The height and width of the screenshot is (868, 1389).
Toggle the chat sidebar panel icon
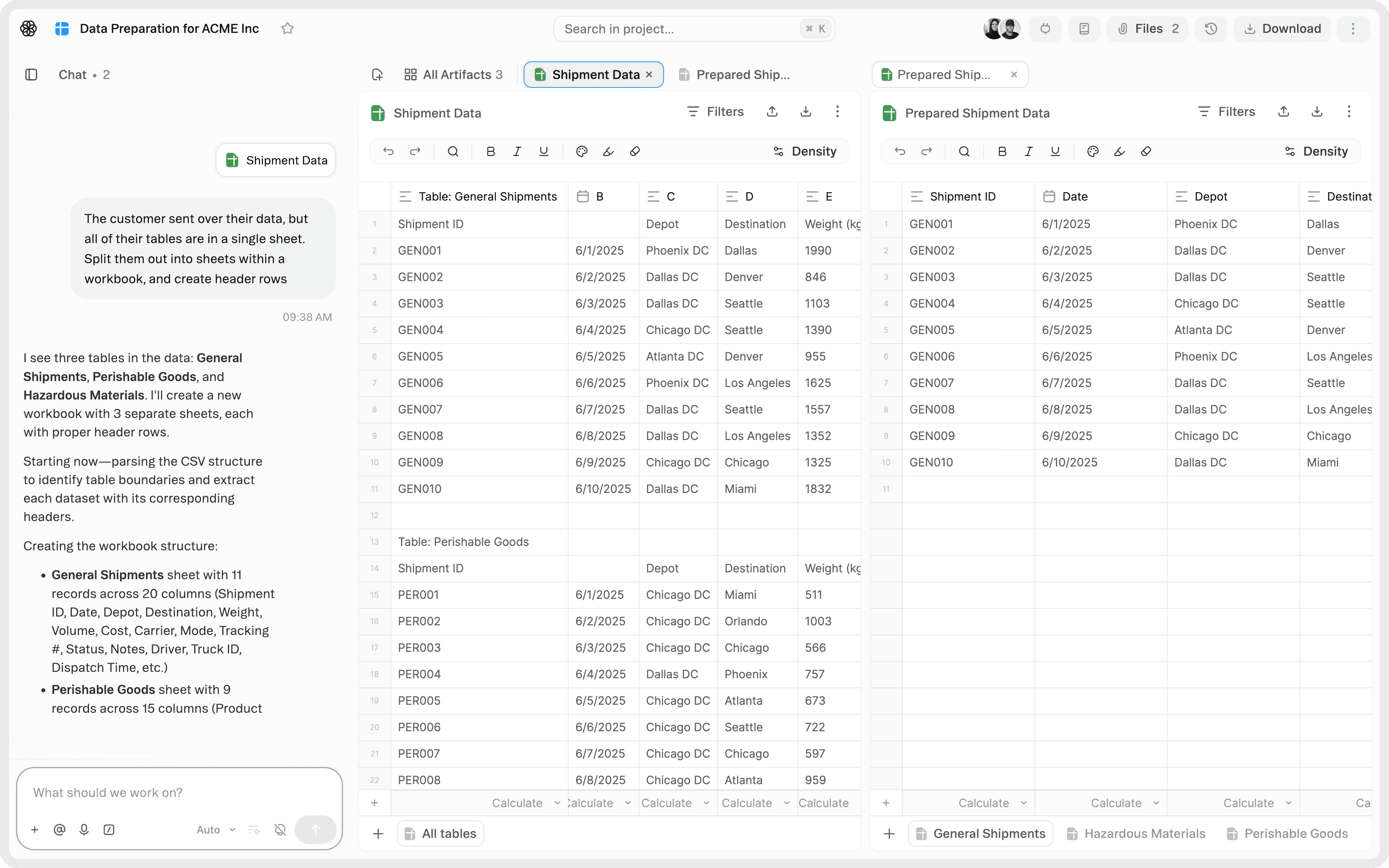click(32, 75)
